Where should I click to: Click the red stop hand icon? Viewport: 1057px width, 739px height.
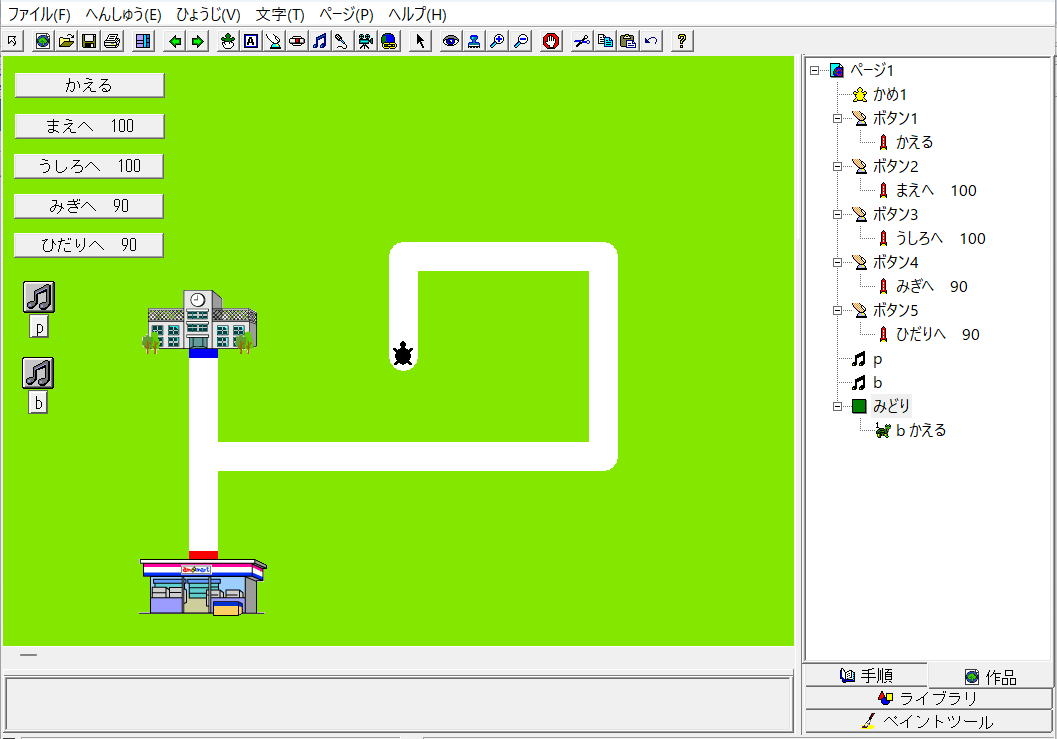pyautogui.click(x=551, y=41)
